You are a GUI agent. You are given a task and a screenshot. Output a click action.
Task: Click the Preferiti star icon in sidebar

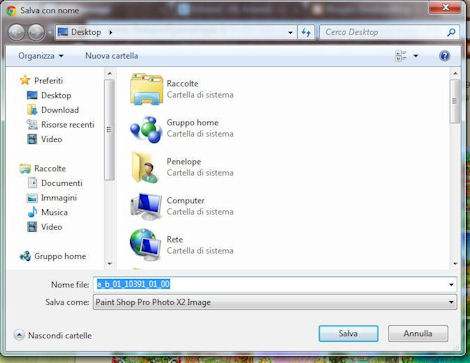(x=25, y=80)
